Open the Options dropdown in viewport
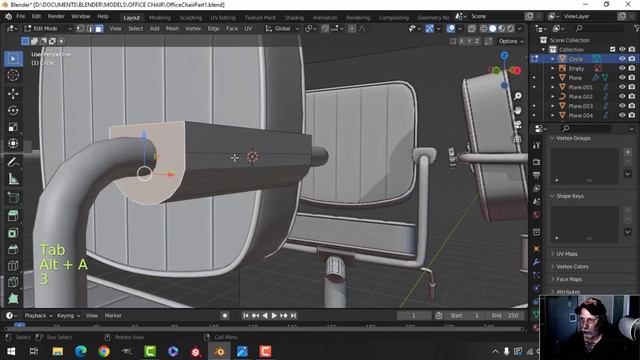The width and height of the screenshot is (640, 360). click(511, 41)
